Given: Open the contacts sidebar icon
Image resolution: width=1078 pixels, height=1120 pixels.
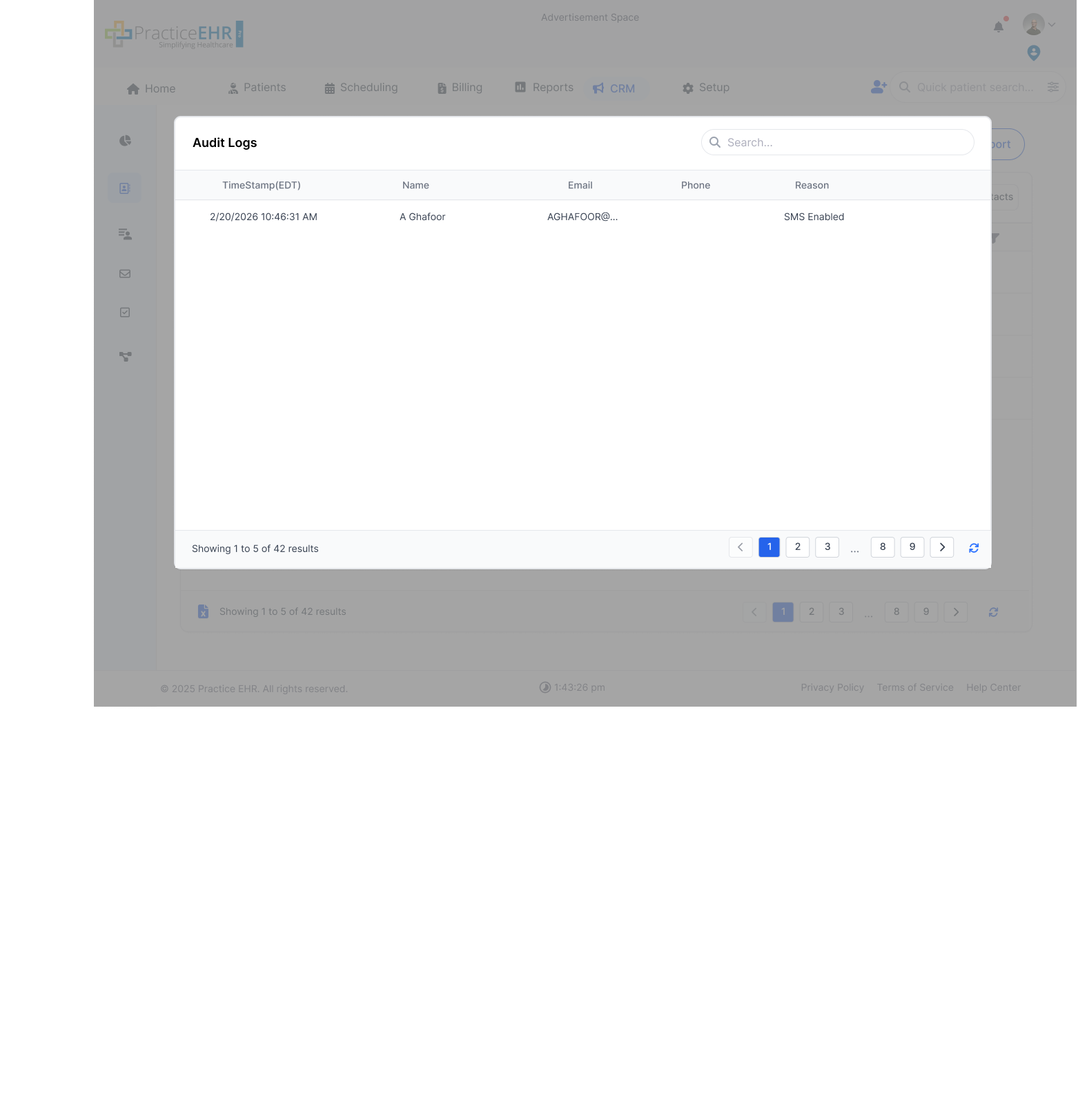Looking at the screenshot, I should coord(124,188).
